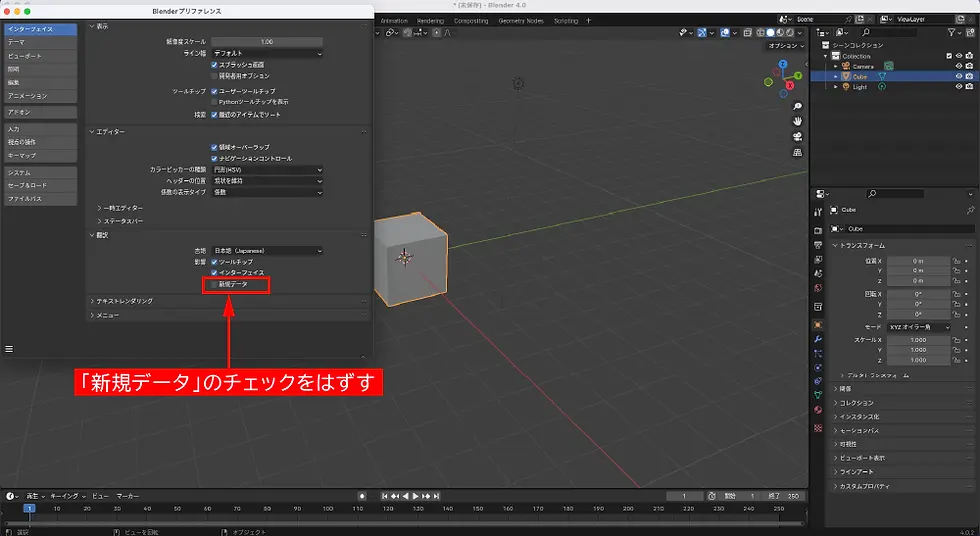980x536 pixels.
Task: Click the Y axis on navigation gizmo
Action: [798, 76]
